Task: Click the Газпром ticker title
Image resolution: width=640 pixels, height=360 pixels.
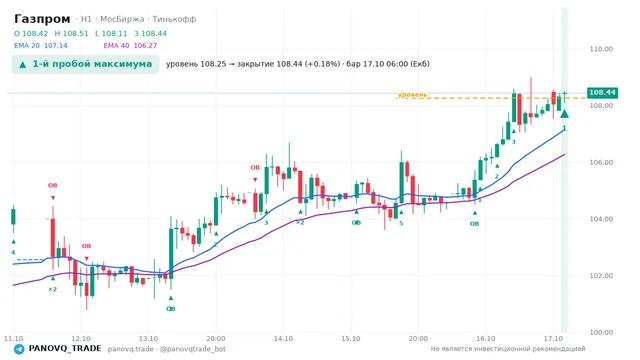Action: point(42,19)
